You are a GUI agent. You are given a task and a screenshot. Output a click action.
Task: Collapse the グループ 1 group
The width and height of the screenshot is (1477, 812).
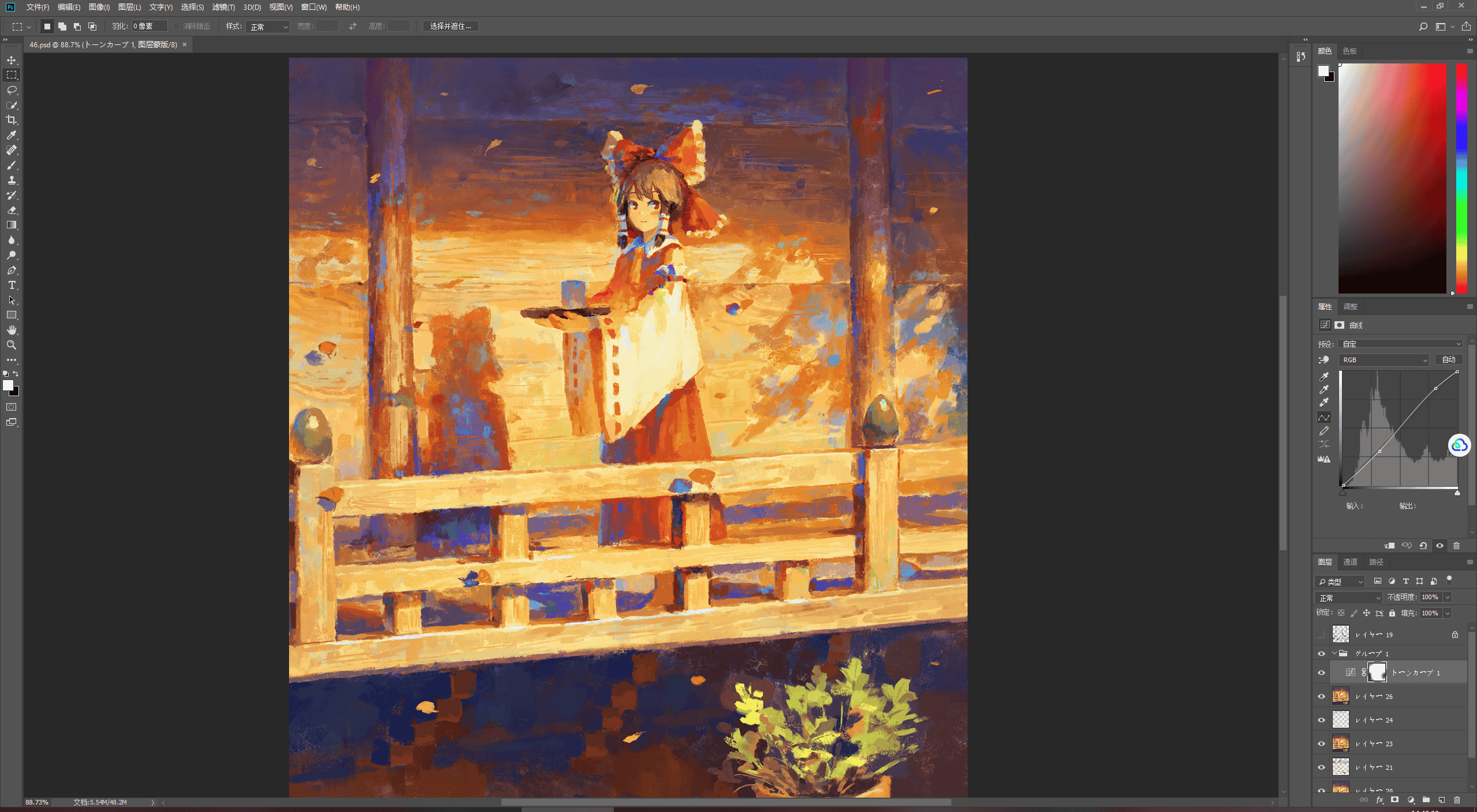click(x=1334, y=653)
